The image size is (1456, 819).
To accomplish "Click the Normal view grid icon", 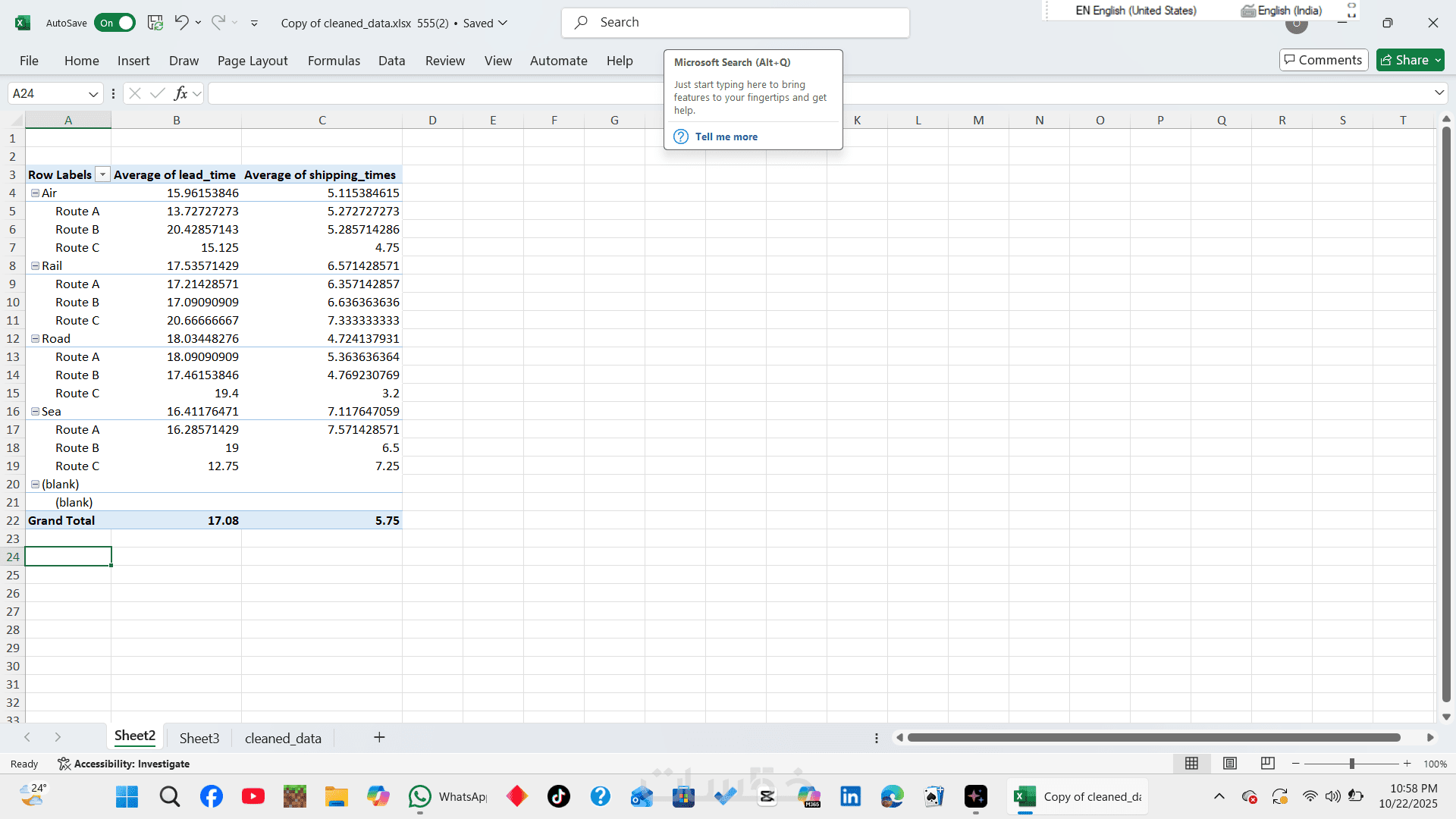I will point(1192,764).
